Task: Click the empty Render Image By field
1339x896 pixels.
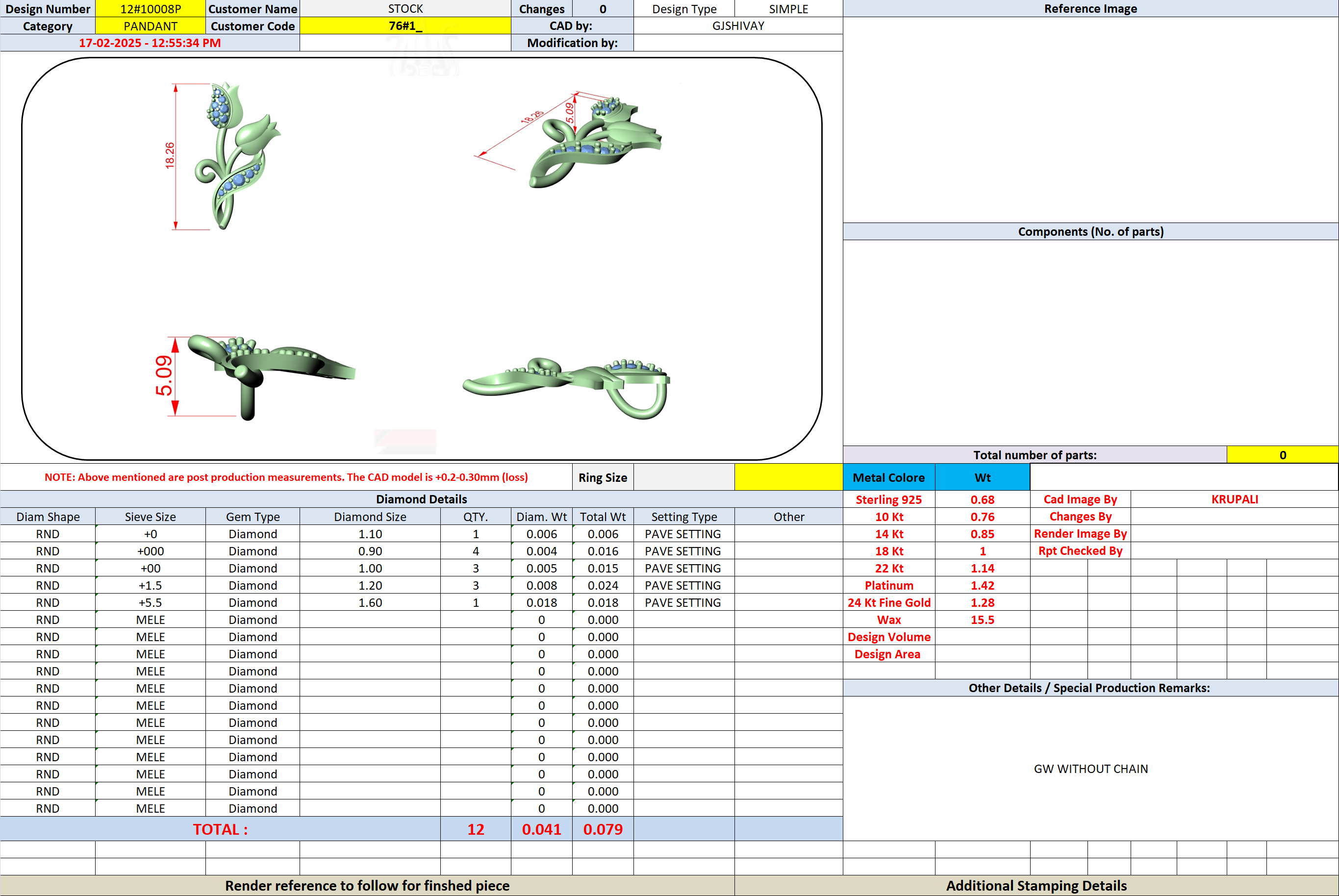Action: (1235, 533)
